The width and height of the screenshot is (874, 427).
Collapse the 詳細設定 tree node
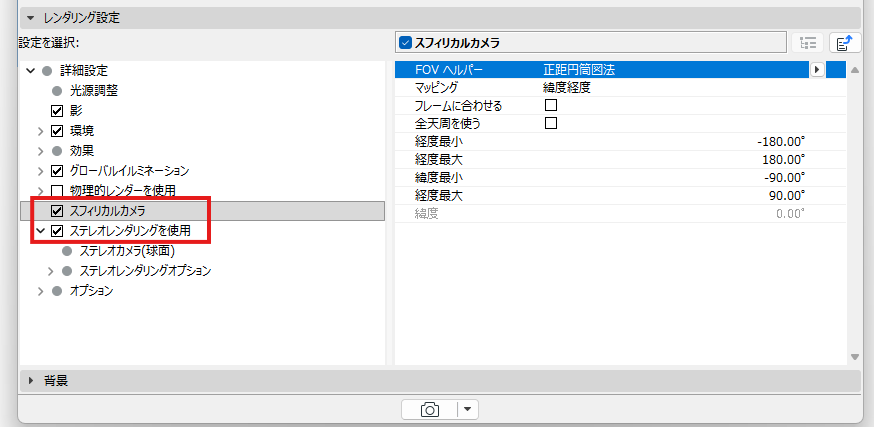coord(31,71)
